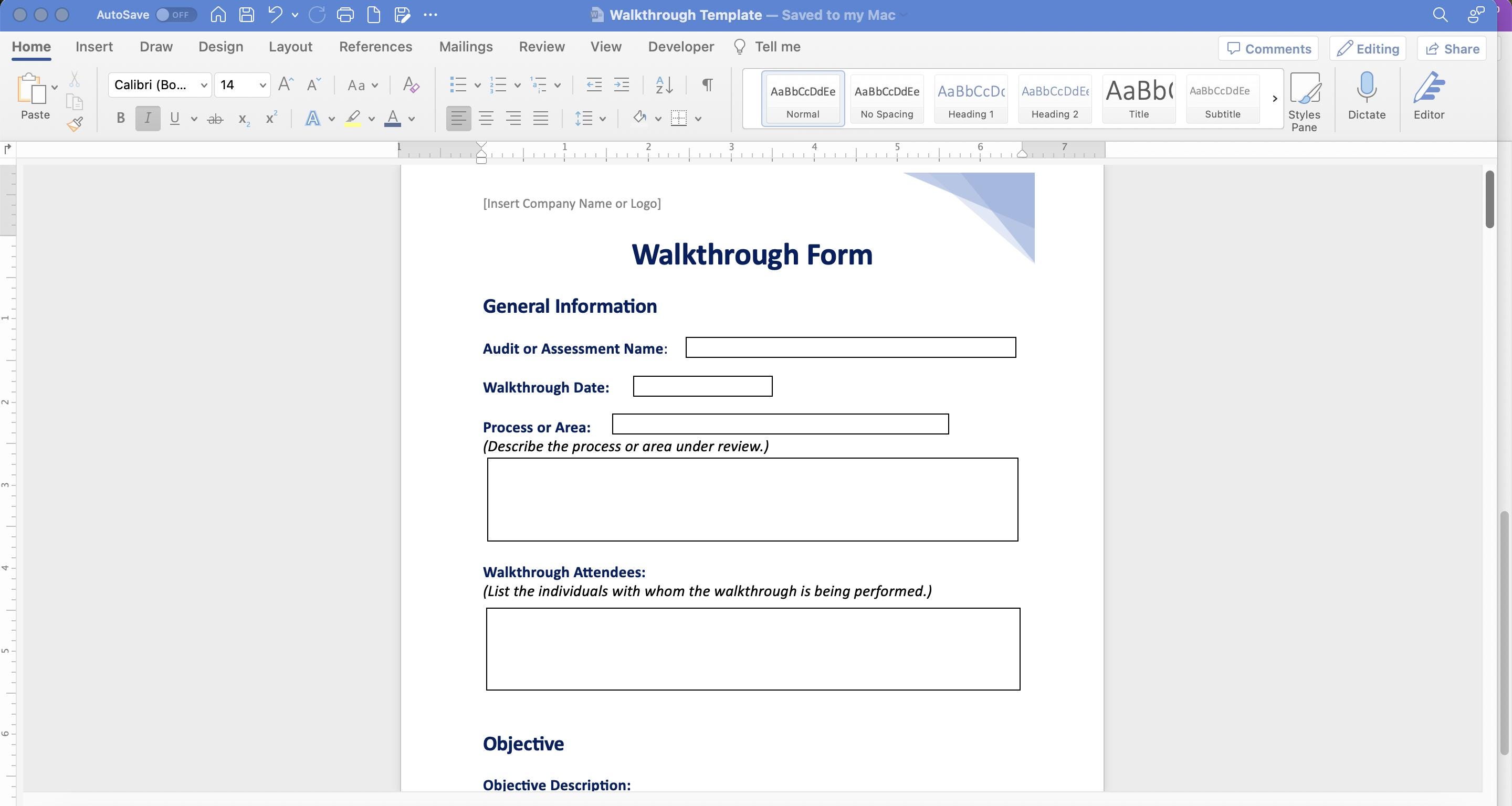Screen dimensions: 1512x806
Task: Click the Walkthrough Date input box
Action: click(702, 387)
